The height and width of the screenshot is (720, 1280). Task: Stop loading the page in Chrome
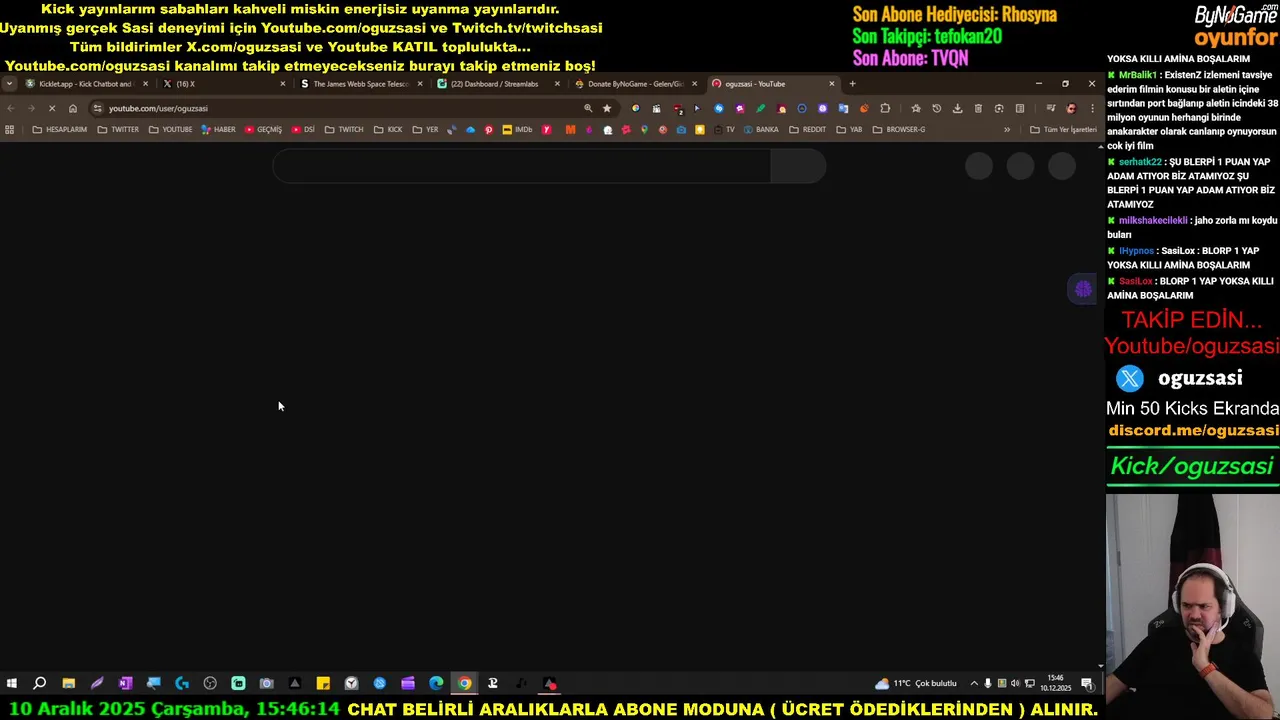[52, 108]
